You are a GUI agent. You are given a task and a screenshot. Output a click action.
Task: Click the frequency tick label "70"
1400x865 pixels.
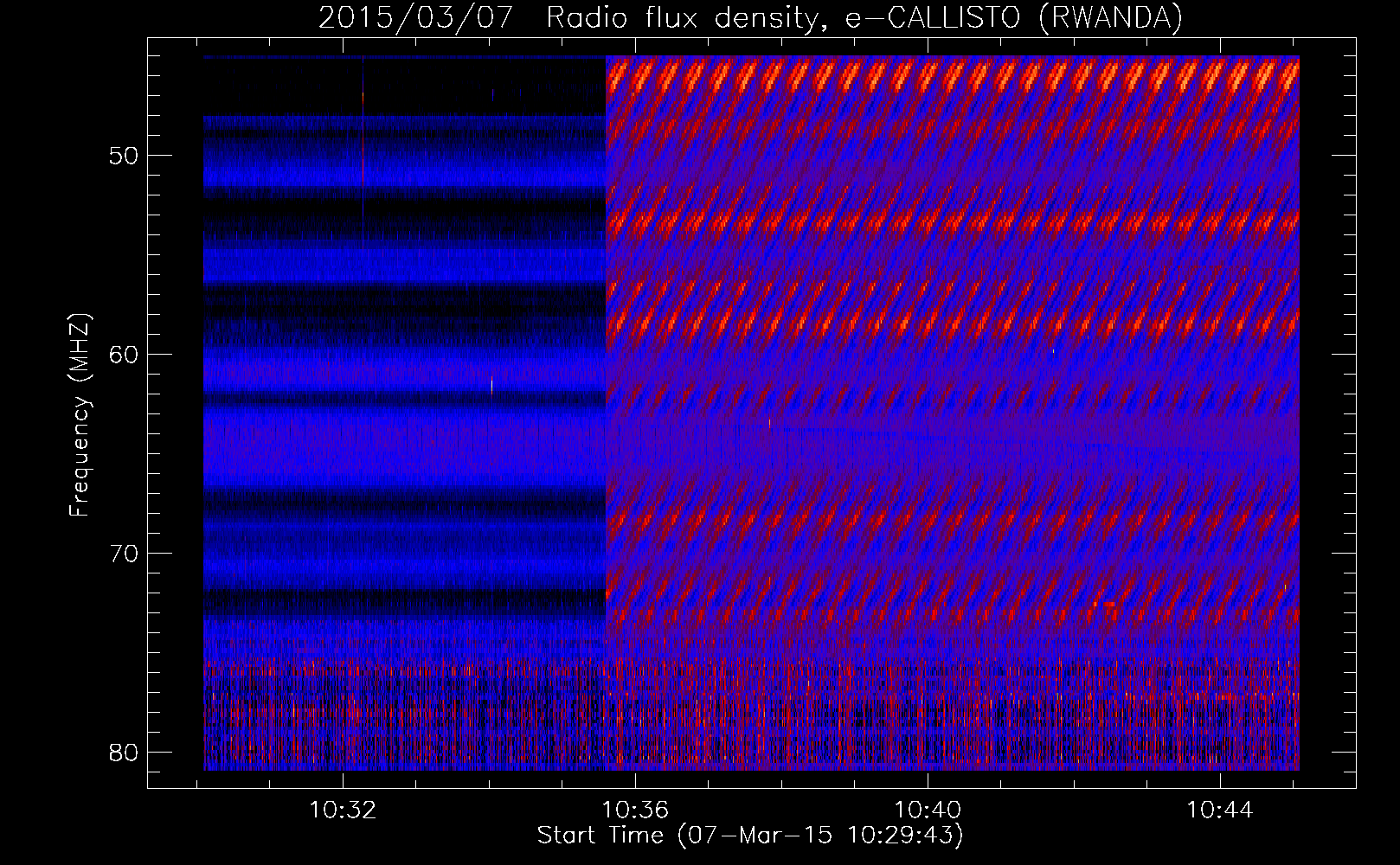tap(124, 554)
